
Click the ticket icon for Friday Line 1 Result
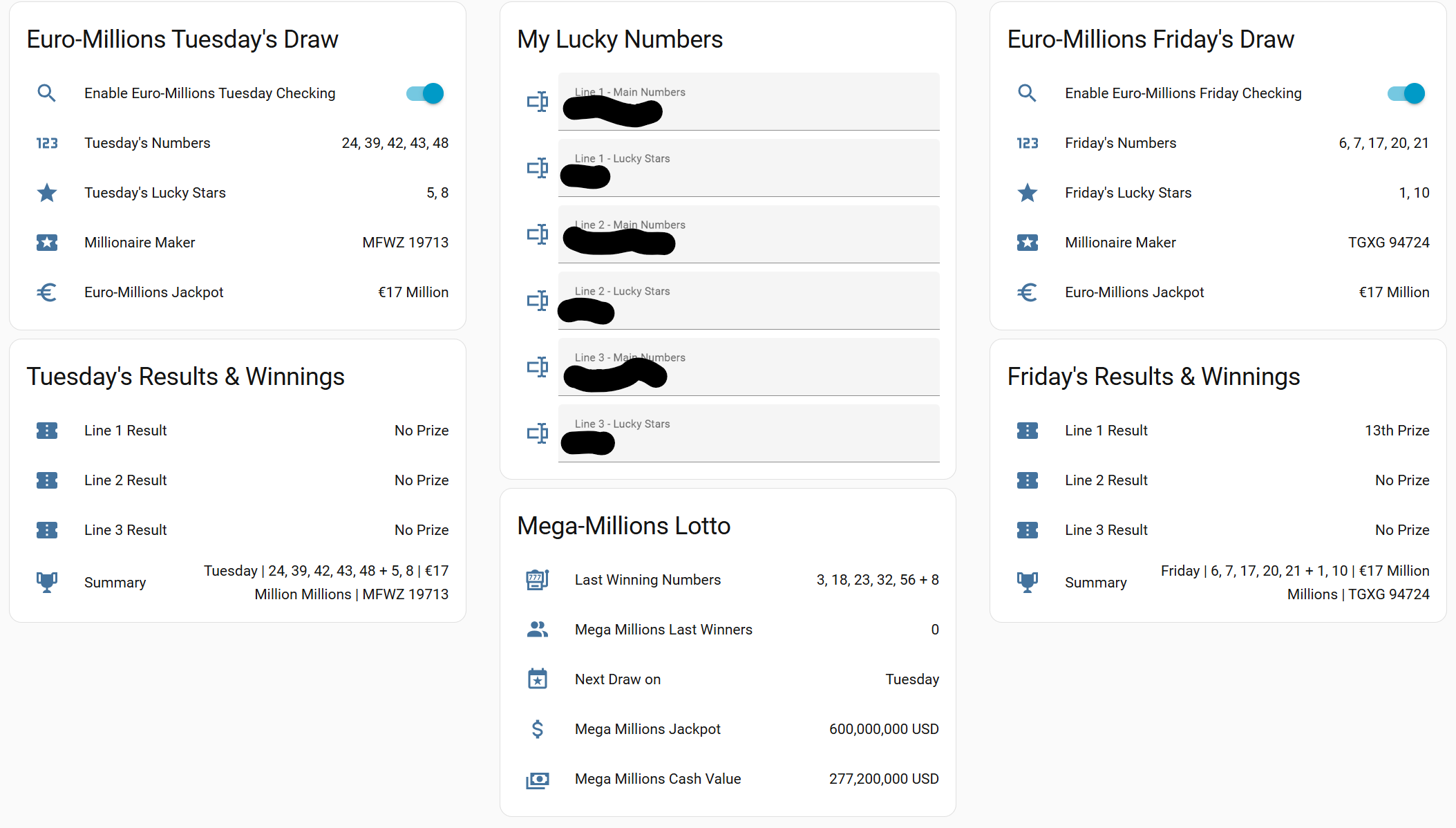tap(1027, 431)
